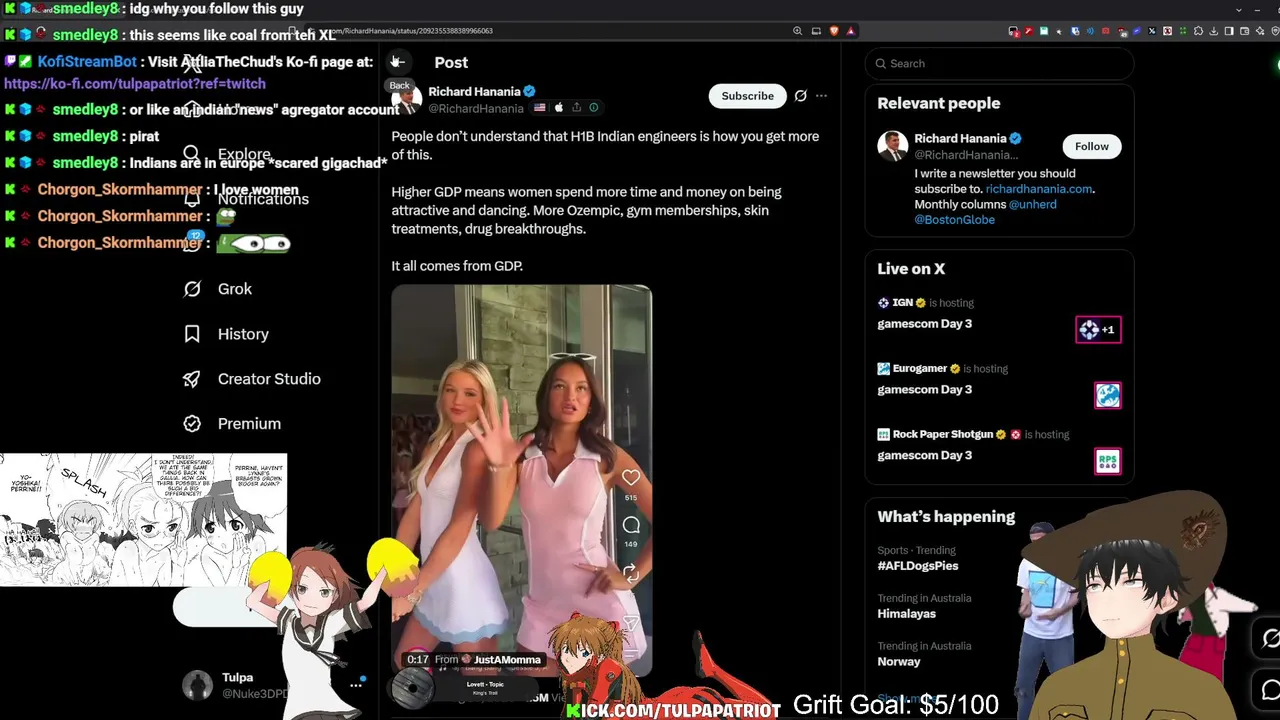Click the Premium verified badge icon

click(192, 424)
